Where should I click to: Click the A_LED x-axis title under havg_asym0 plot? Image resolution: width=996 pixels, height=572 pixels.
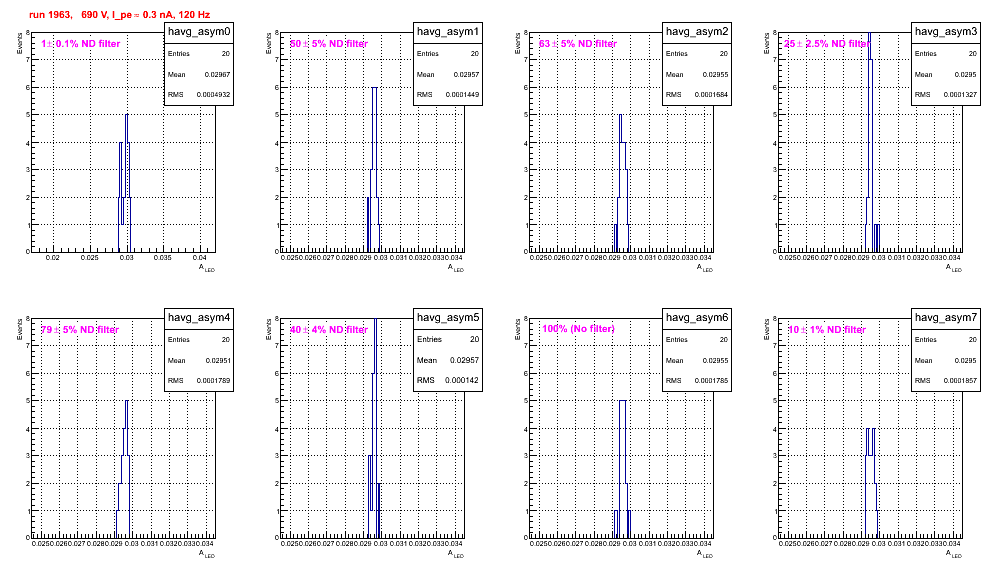click(207, 268)
